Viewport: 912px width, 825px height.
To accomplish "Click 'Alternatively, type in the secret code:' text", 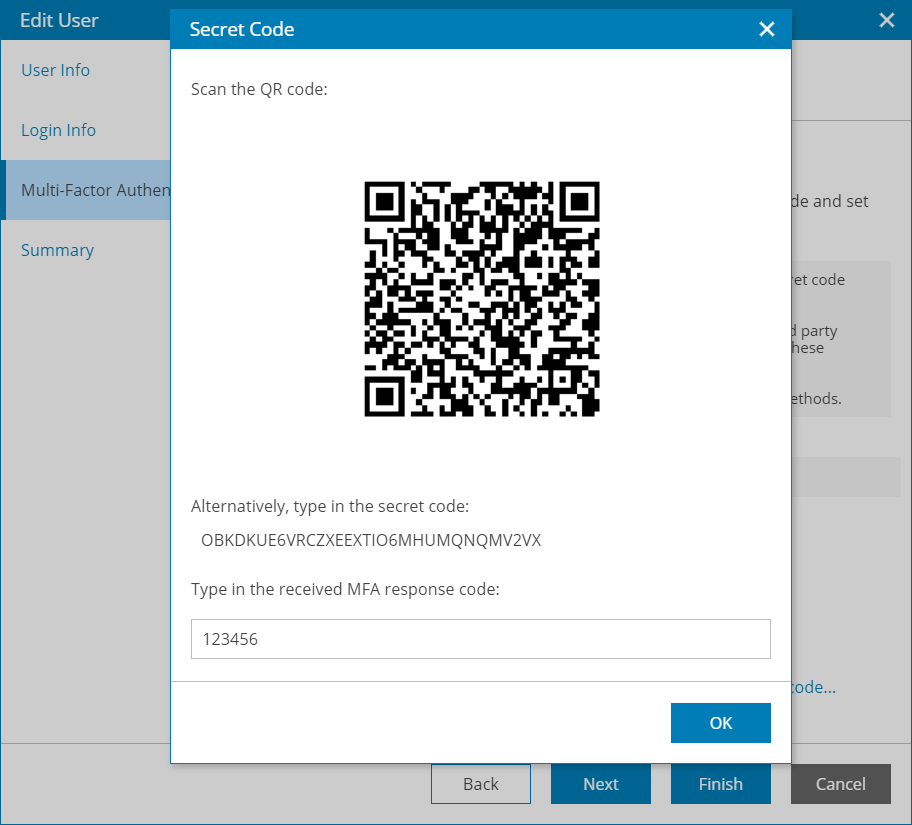I will point(330,506).
